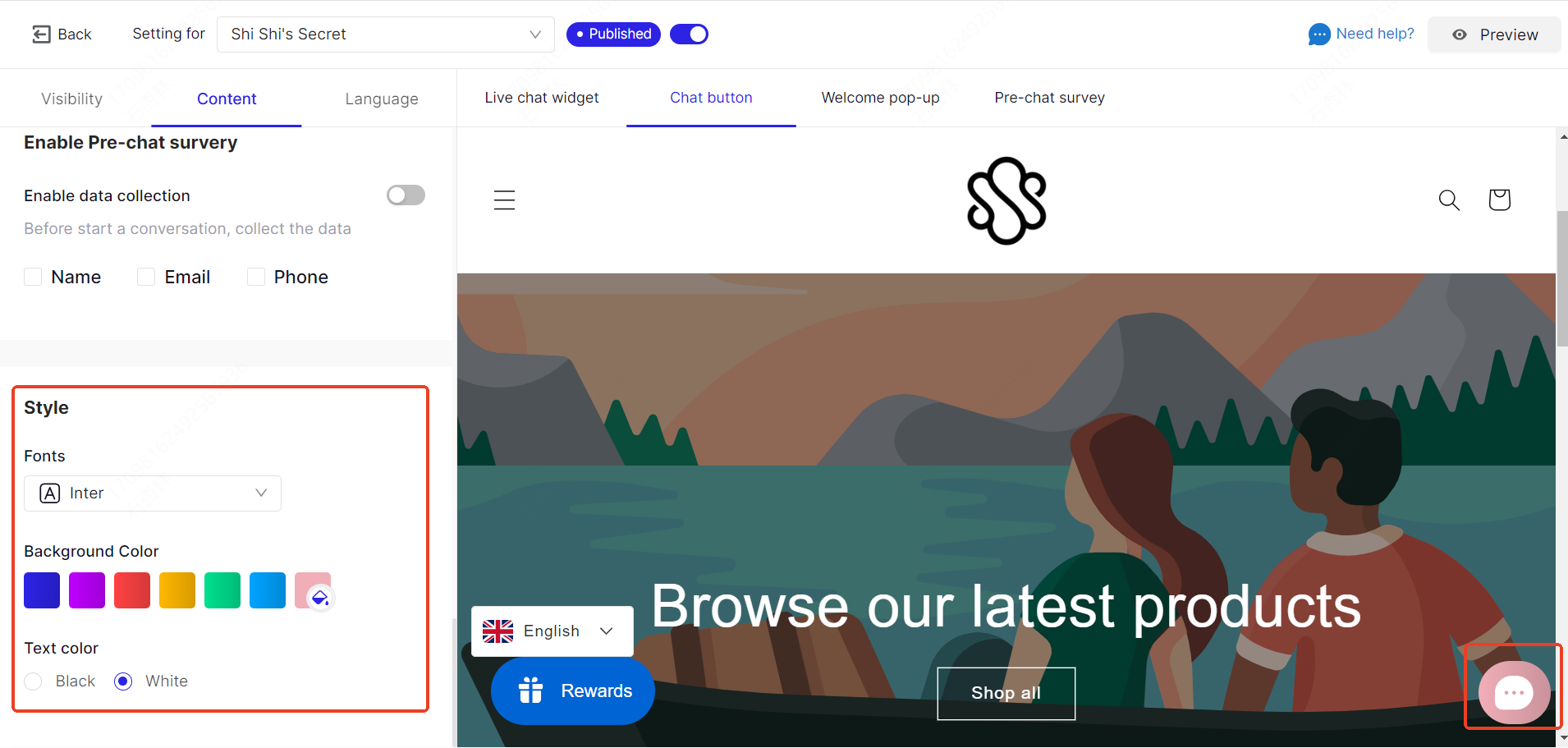Choose the red background swatch
1568x748 pixels.
pos(132,590)
